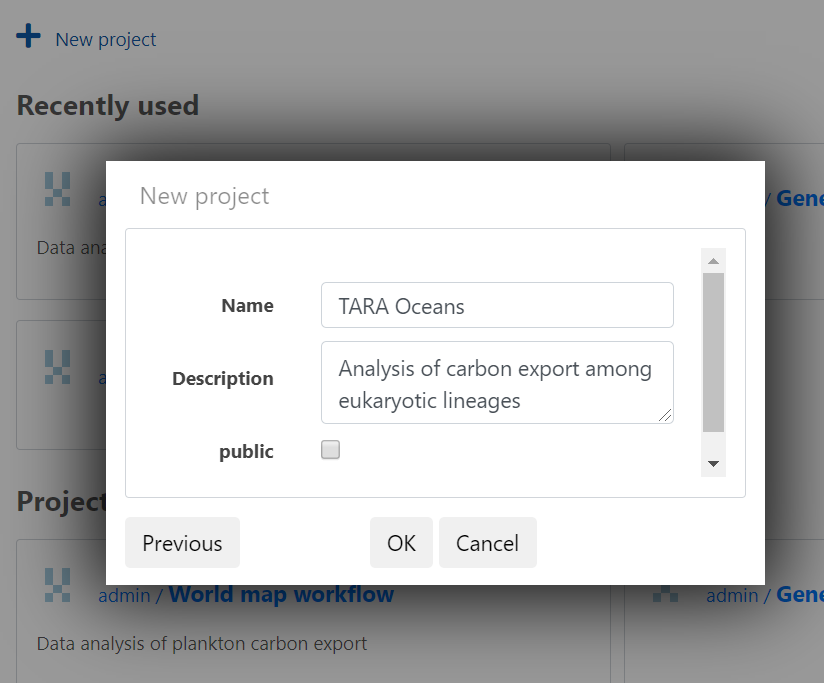Confirm the new project with OK
824x683 pixels.
[401, 543]
